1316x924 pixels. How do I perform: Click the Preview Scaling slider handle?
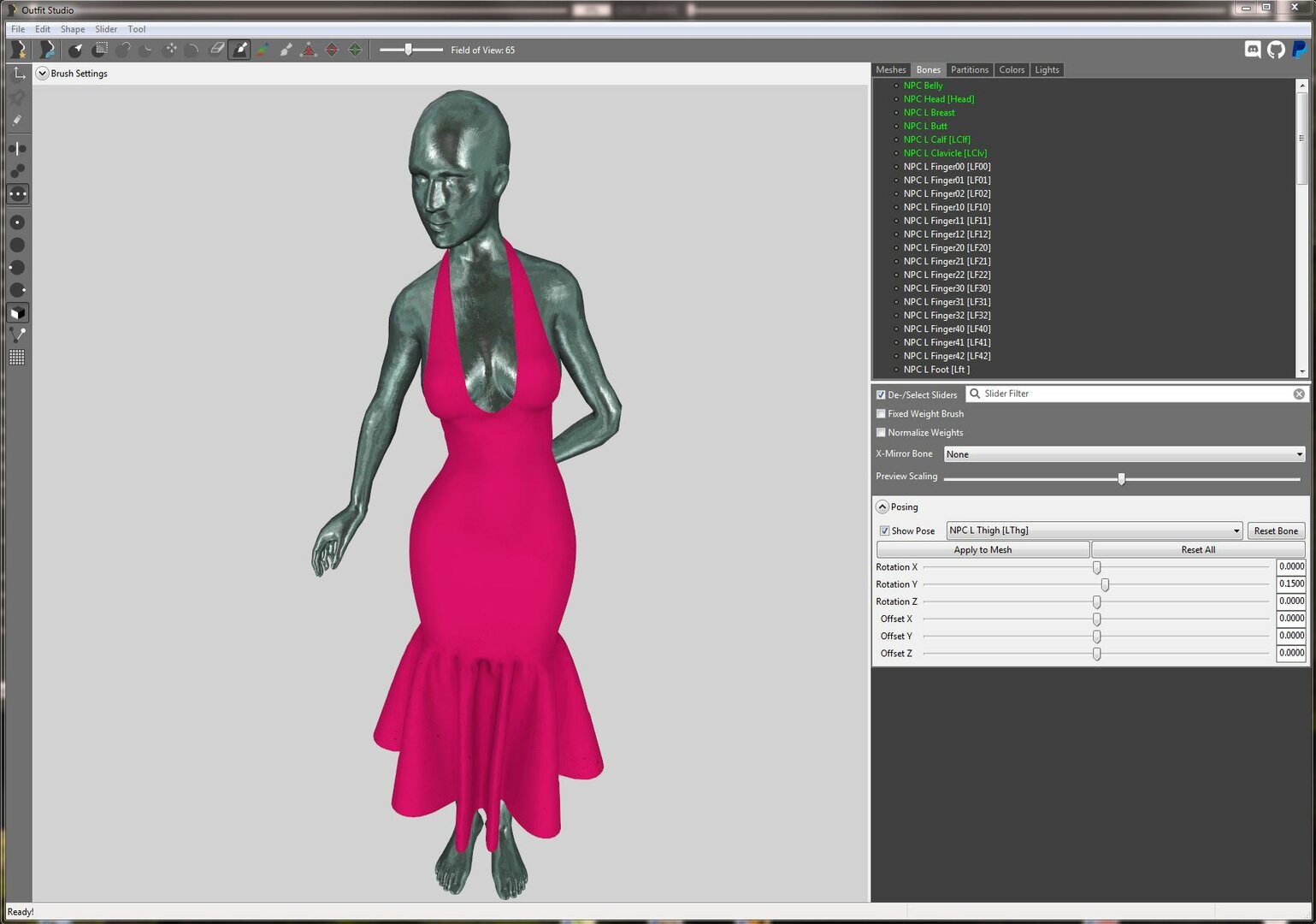1121,479
